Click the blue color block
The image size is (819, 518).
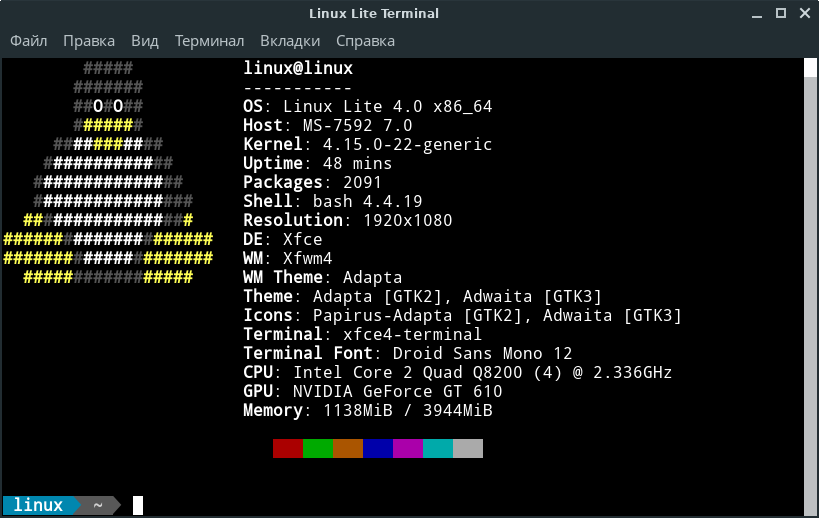[378, 449]
